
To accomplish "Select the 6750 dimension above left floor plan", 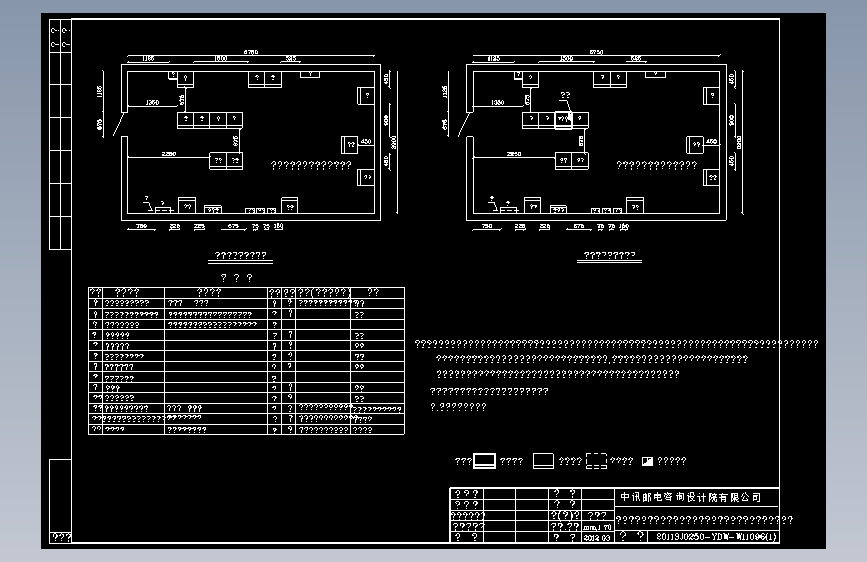I will [250, 52].
